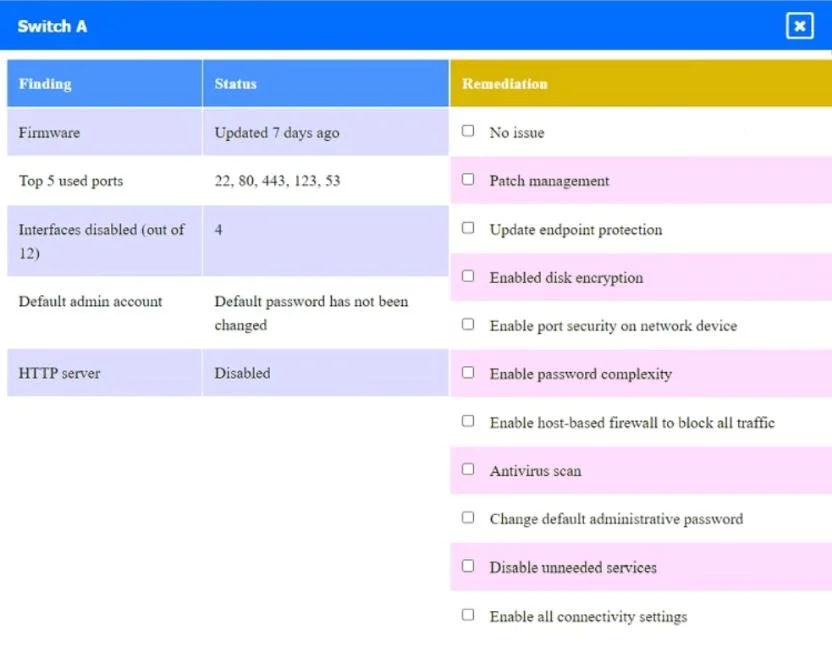The height and width of the screenshot is (659, 832).
Task: Click the Interfaces disabled finding cell
Action: click(105, 241)
